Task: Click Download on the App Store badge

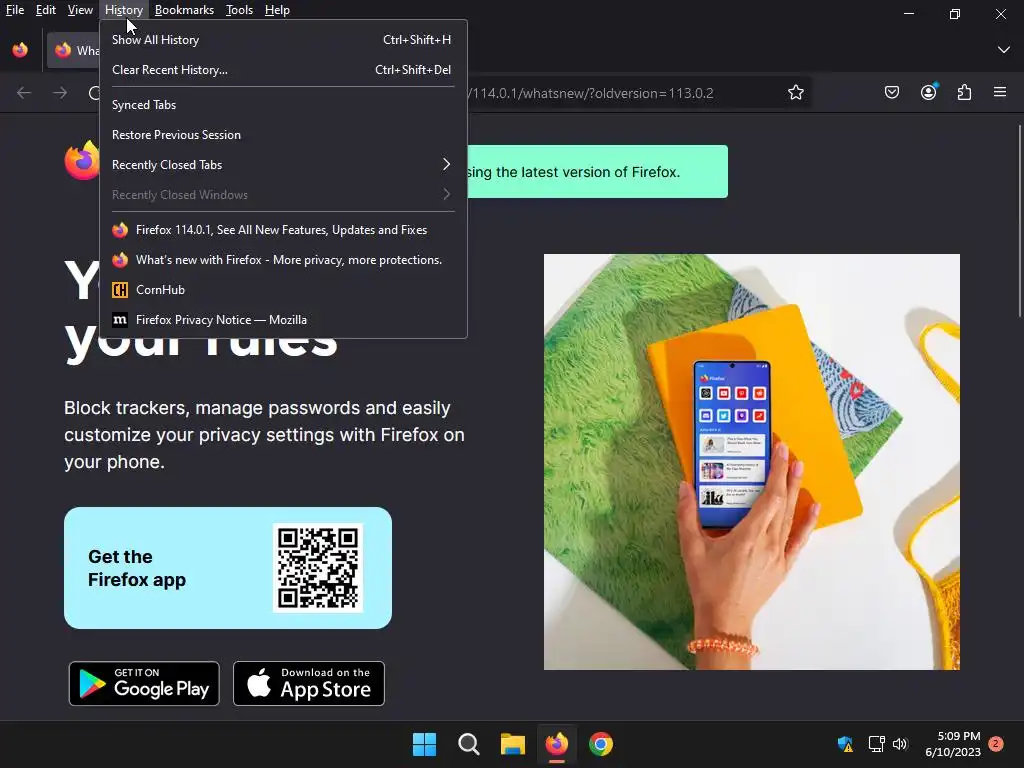Action: 309,684
